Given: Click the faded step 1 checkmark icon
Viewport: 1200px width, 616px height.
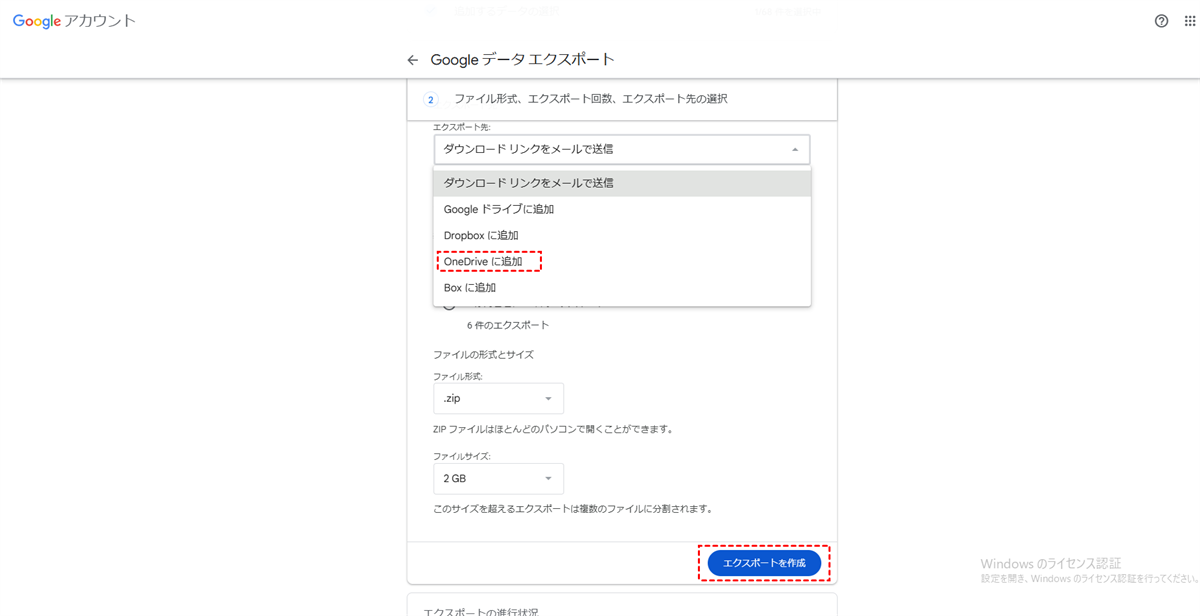Looking at the screenshot, I should coord(432,12).
